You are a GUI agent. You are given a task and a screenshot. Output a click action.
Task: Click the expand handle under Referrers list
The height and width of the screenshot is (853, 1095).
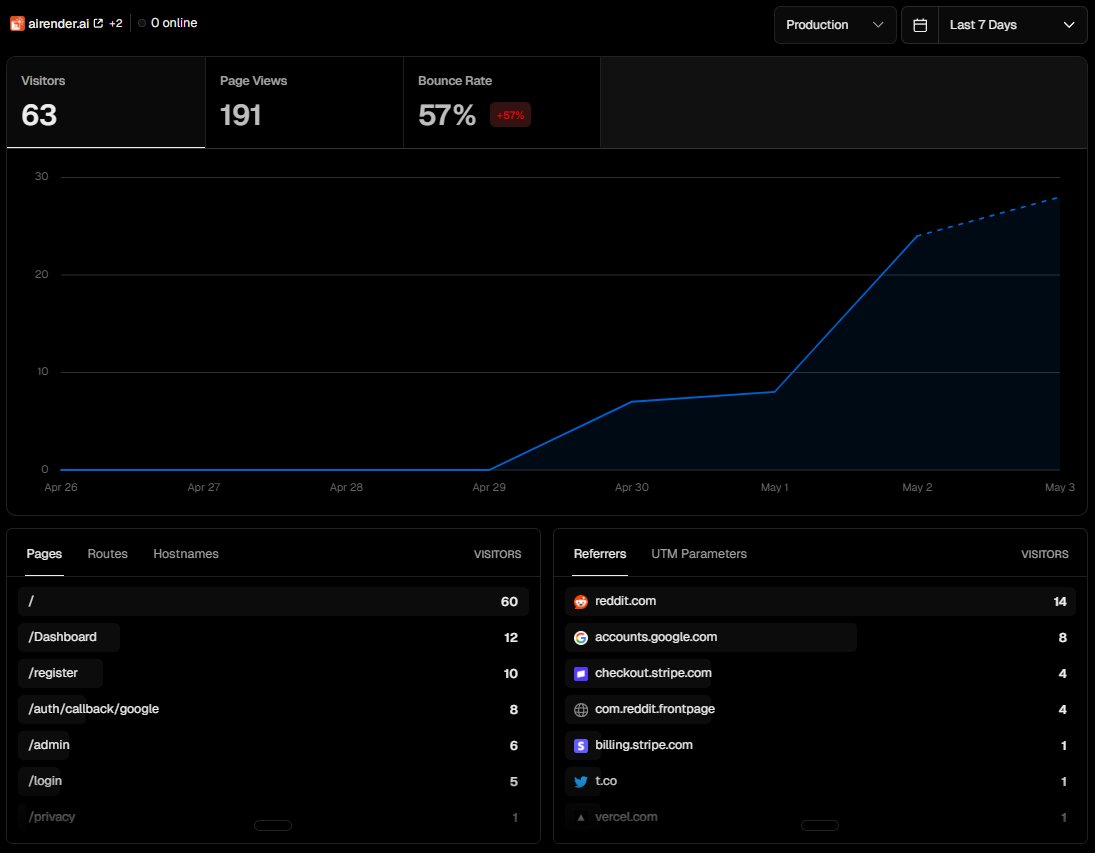pyautogui.click(x=820, y=826)
